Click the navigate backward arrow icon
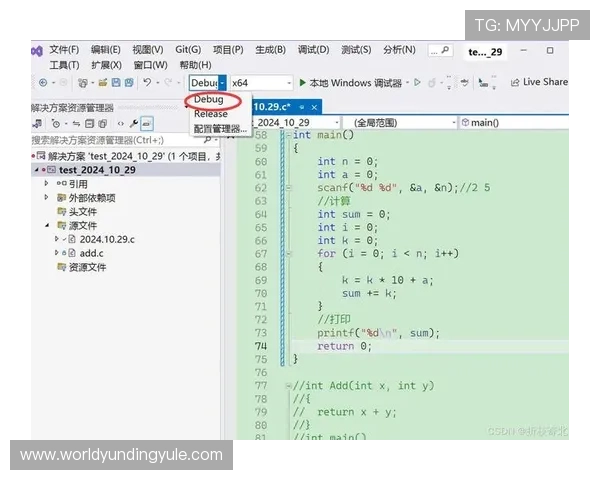 (43, 82)
